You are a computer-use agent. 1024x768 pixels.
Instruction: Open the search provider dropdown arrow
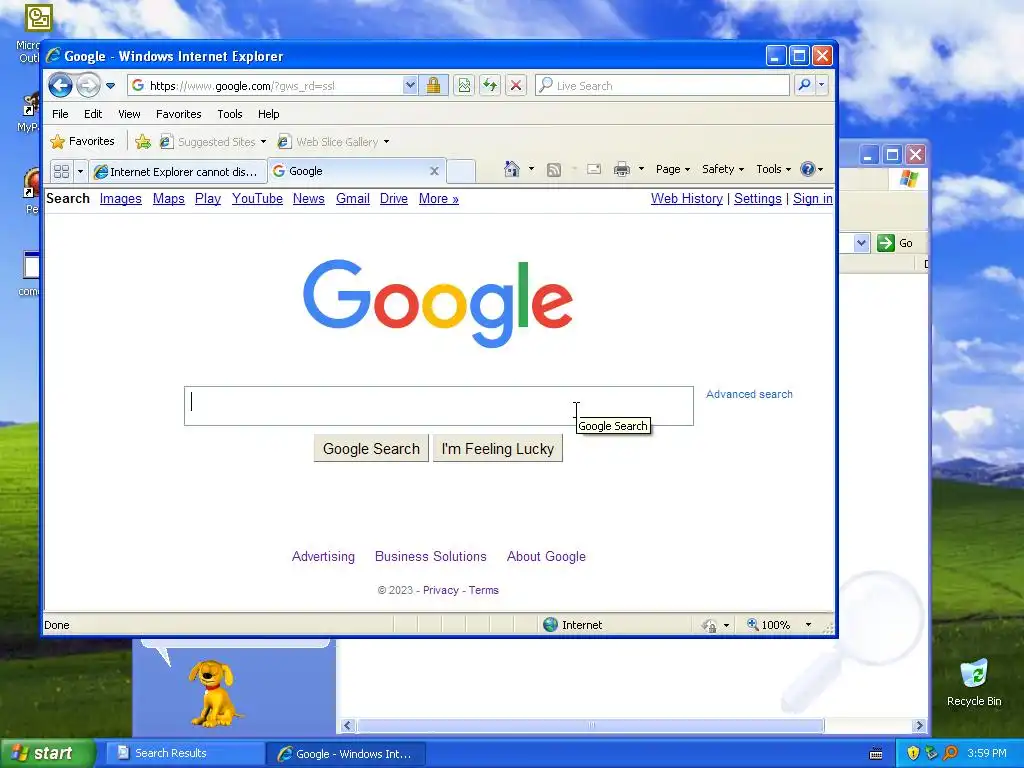(x=822, y=86)
